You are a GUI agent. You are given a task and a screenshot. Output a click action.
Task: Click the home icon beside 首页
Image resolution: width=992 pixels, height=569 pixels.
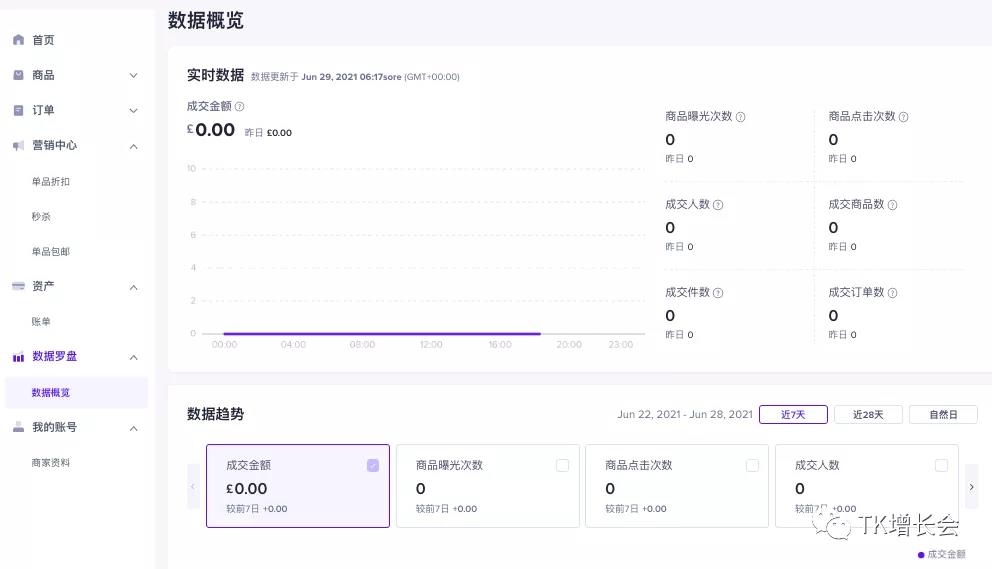pyautogui.click(x=18, y=40)
